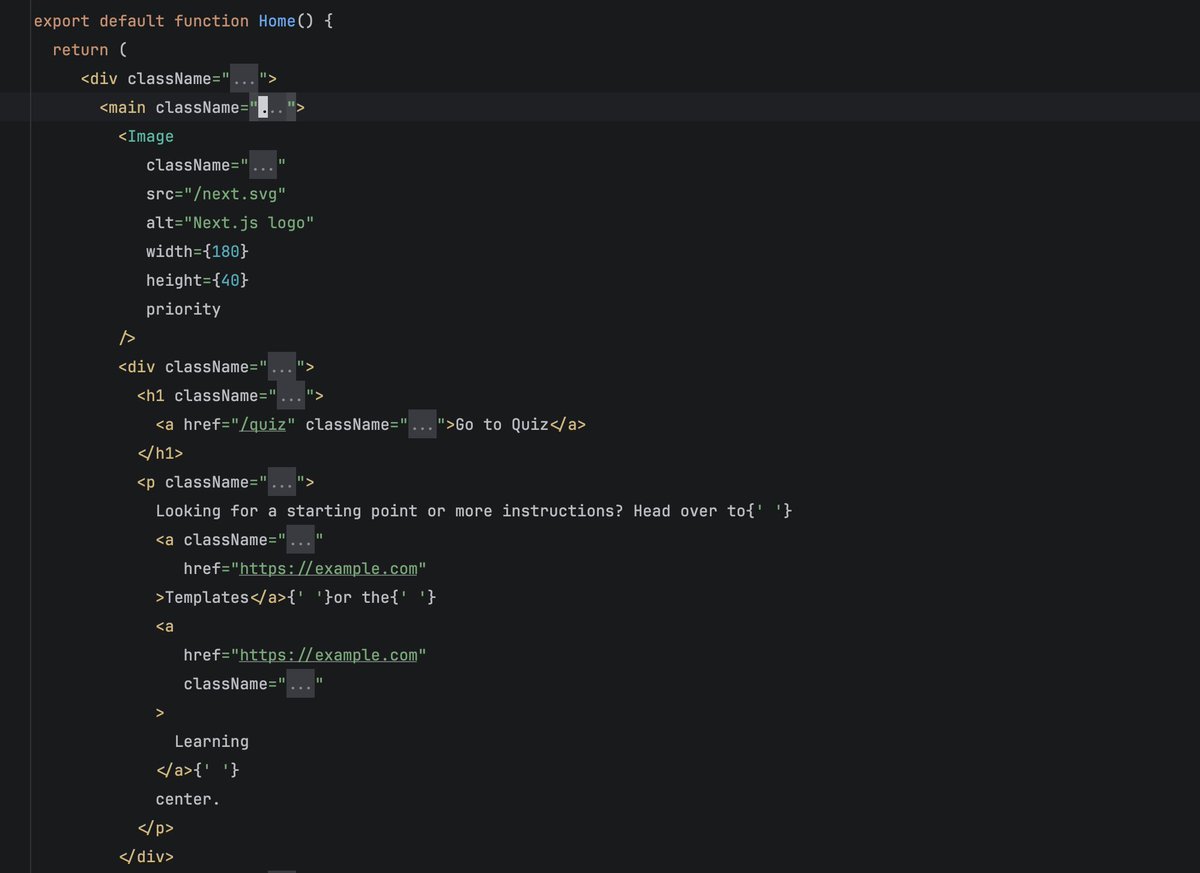This screenshot has width=1200, height=873.
Task: Click the "priority" attribute
Action: tap(183, 309)
